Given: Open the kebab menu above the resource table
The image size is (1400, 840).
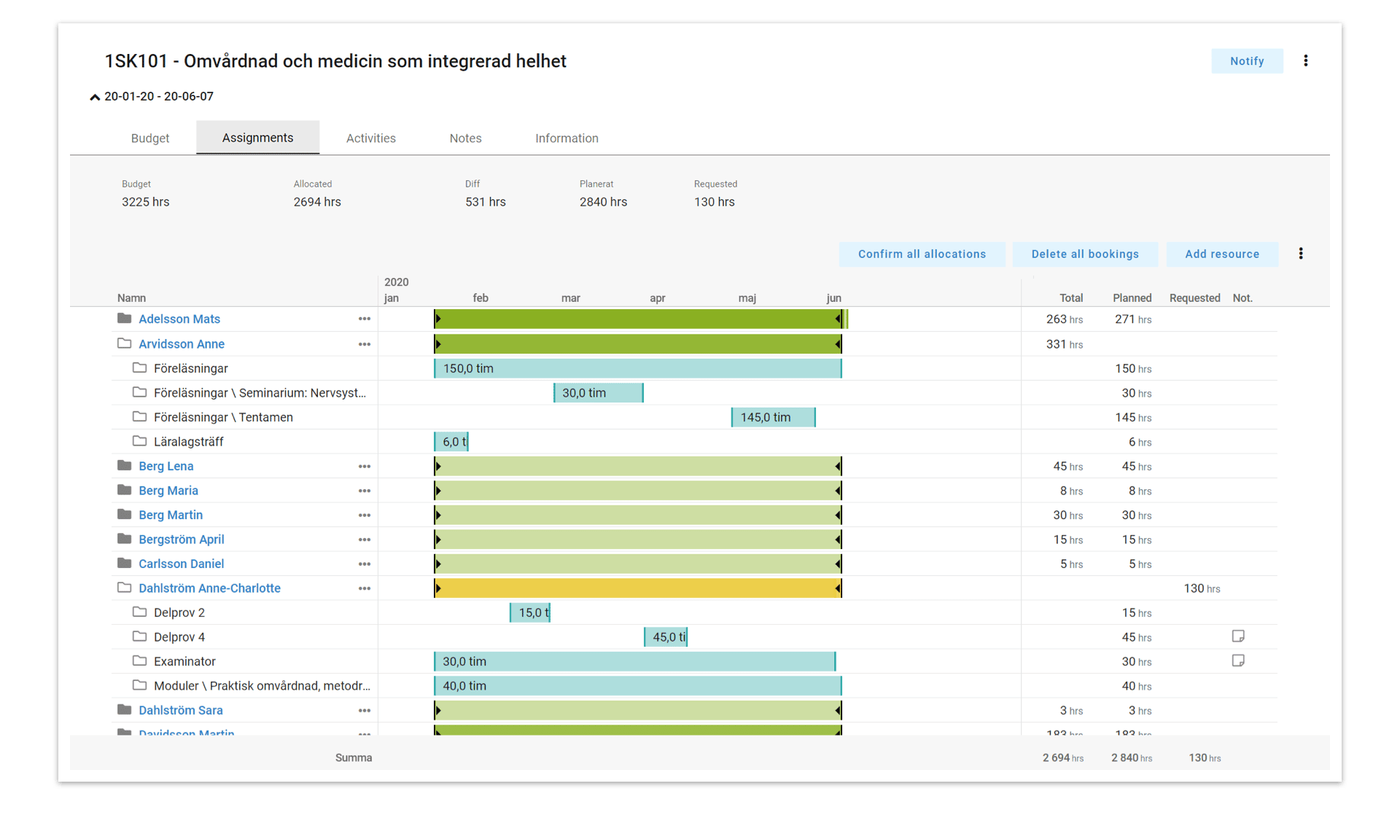Looking at the screenshot, I should click(1301, 254).
